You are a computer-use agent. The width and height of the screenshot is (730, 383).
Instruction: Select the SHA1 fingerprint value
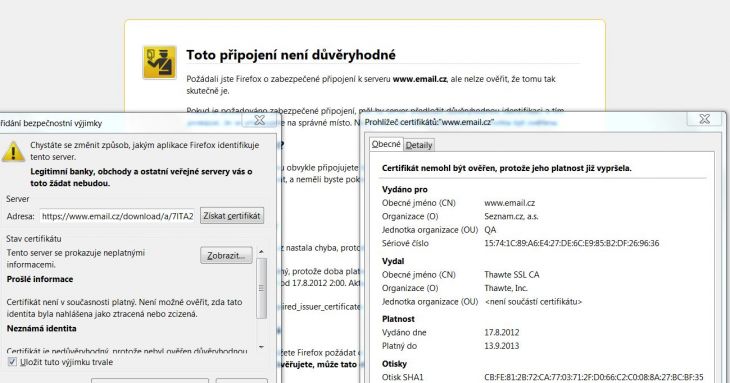pyautogui.click(x=594, y=377)
